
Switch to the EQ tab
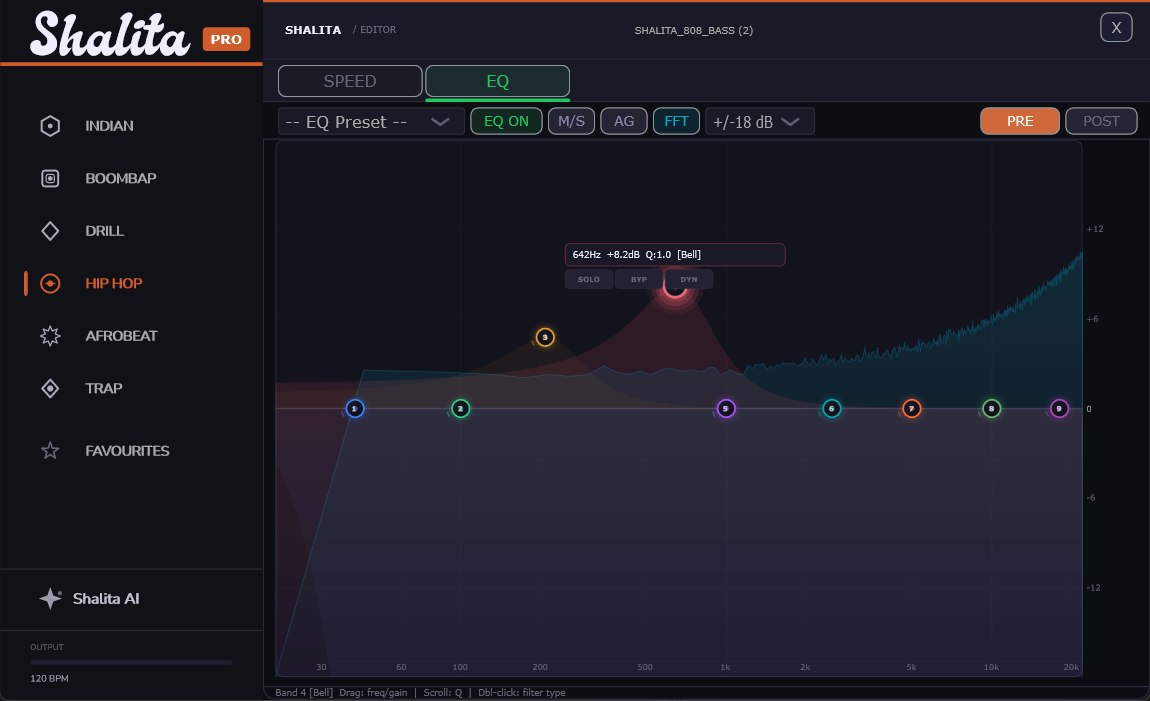tap(497, 81)
